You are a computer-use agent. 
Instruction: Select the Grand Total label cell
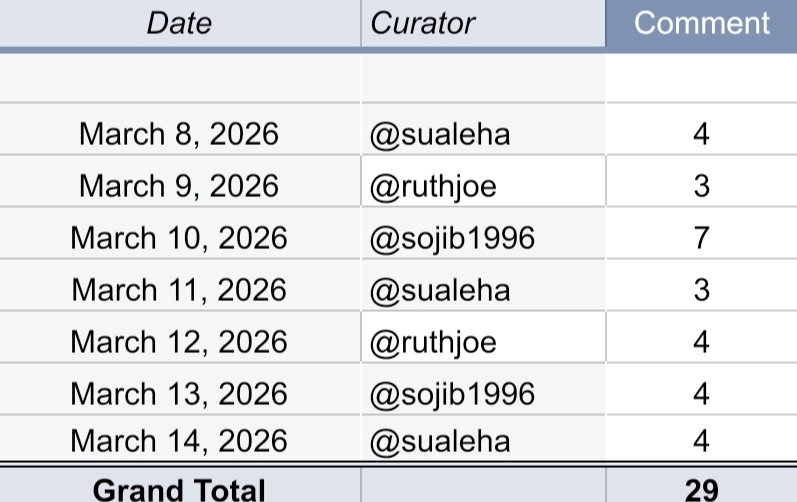tap(179, 485)
